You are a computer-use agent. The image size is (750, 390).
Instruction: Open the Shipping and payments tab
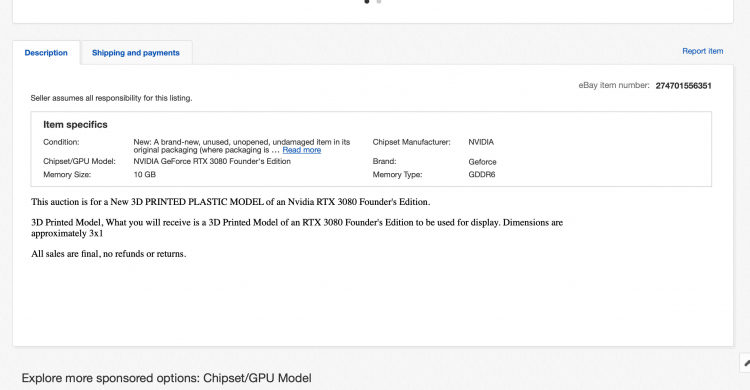[136, 53]
